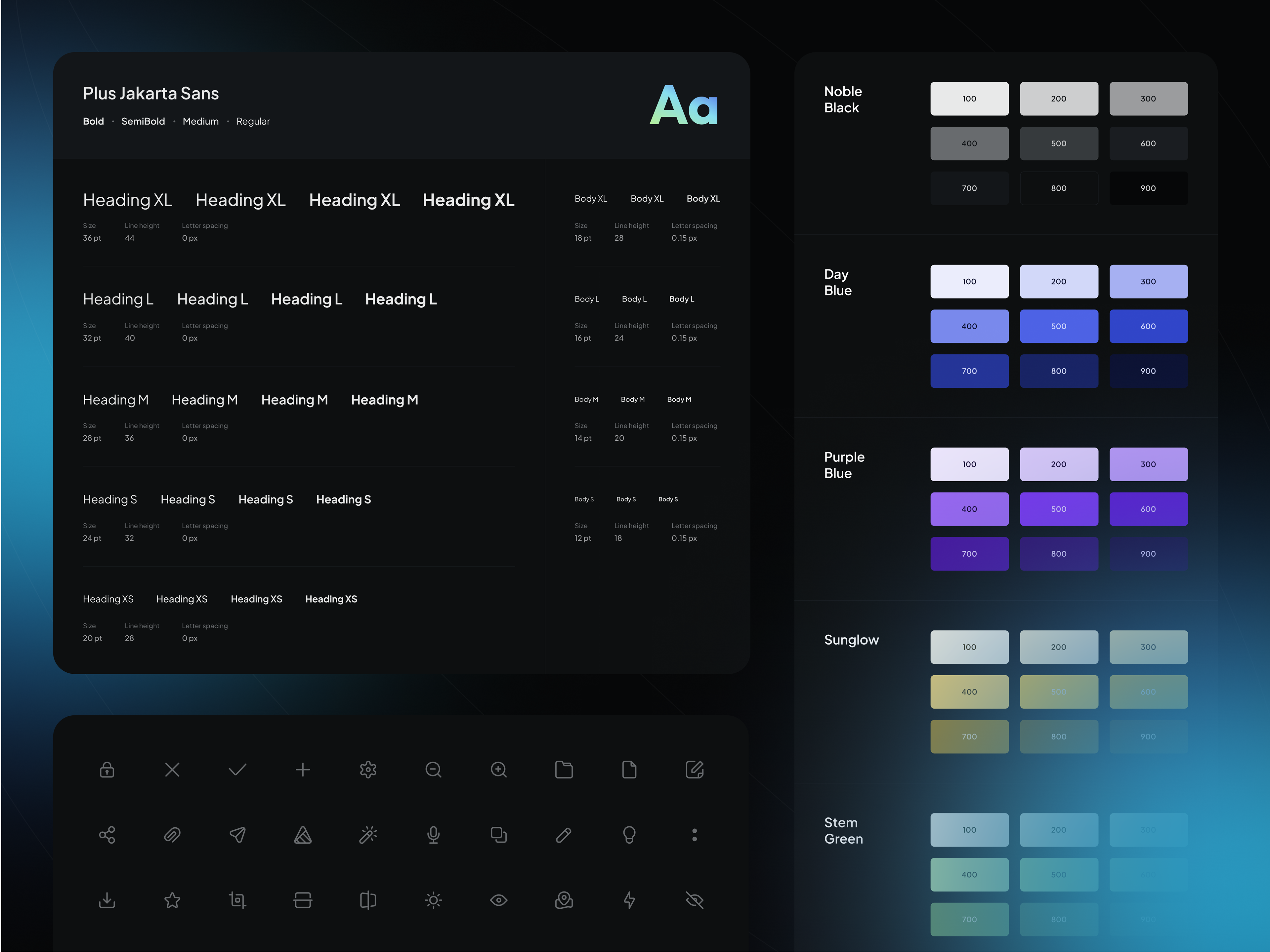The width and height of the screenshot is (1270, 952).
Task: Click the paperclip attachment icon
Action: tap(172, 834)
